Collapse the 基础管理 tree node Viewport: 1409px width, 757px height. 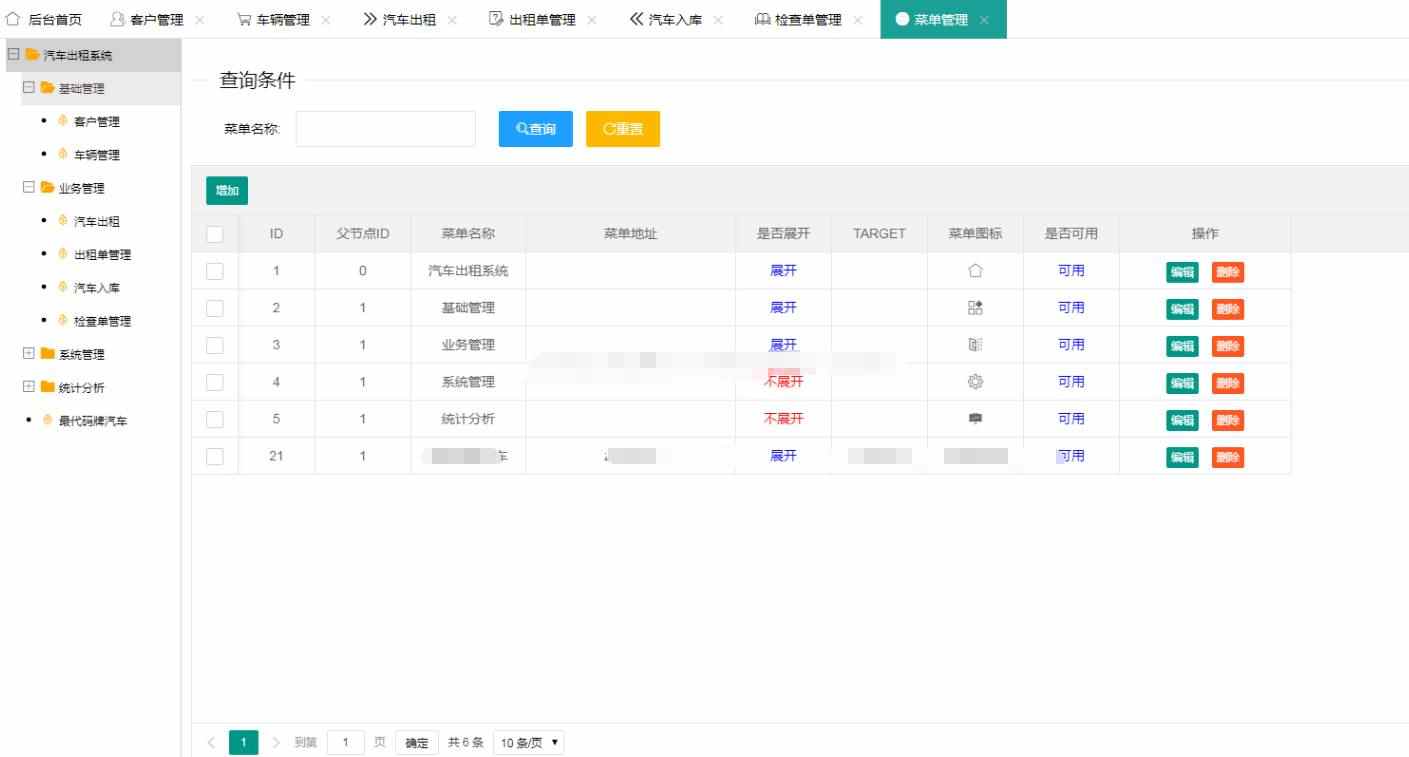pyautogui.click(x=28, y=88)
